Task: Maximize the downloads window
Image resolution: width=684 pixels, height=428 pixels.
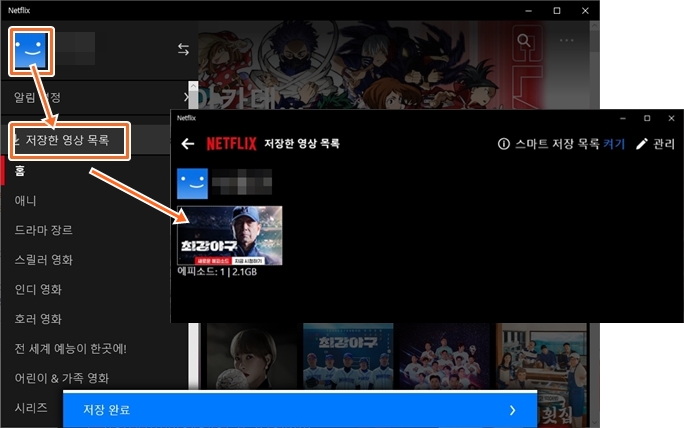Action: point(647,118)
